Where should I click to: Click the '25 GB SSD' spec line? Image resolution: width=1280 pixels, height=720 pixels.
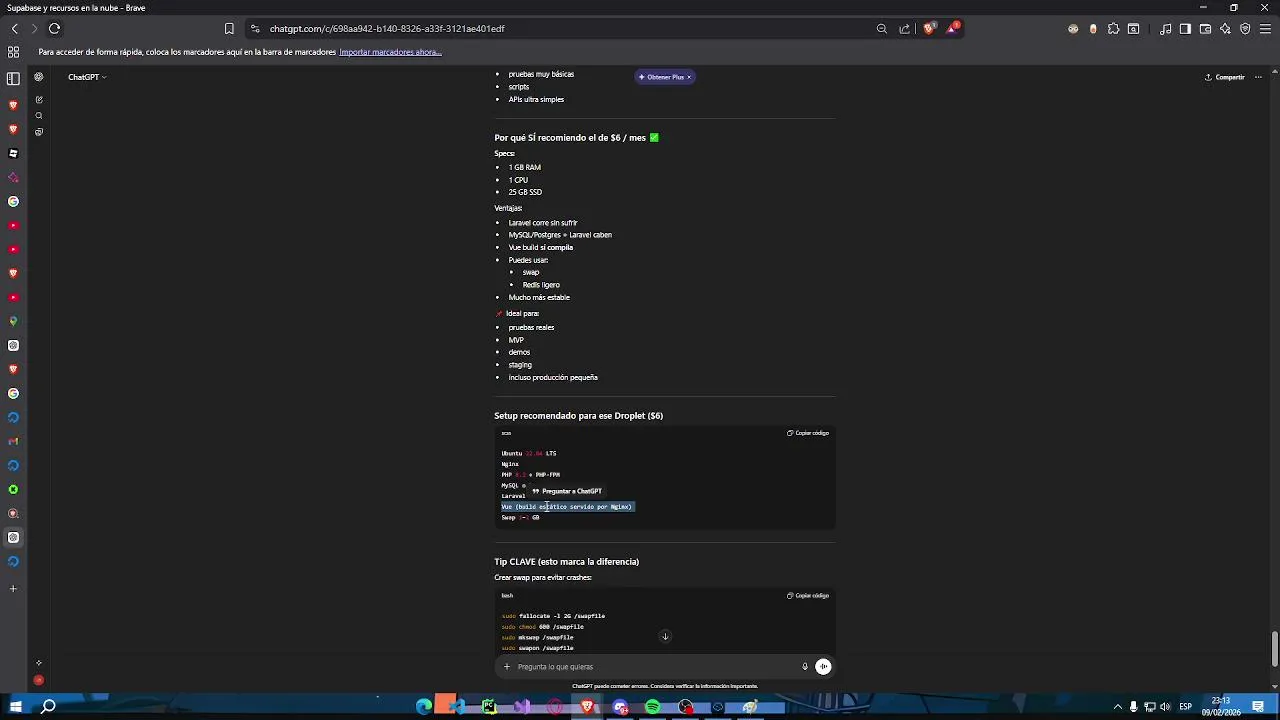525,192
